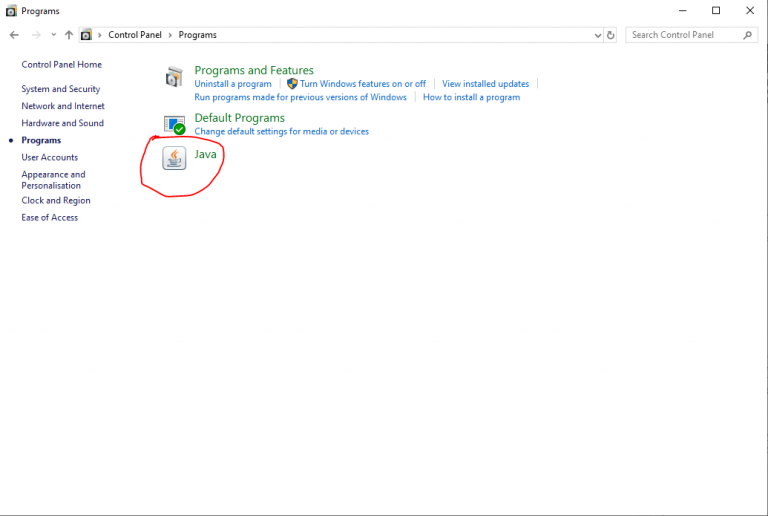Click View installed updates link
This screenshot has height=516, width=768.
(485, 84)
